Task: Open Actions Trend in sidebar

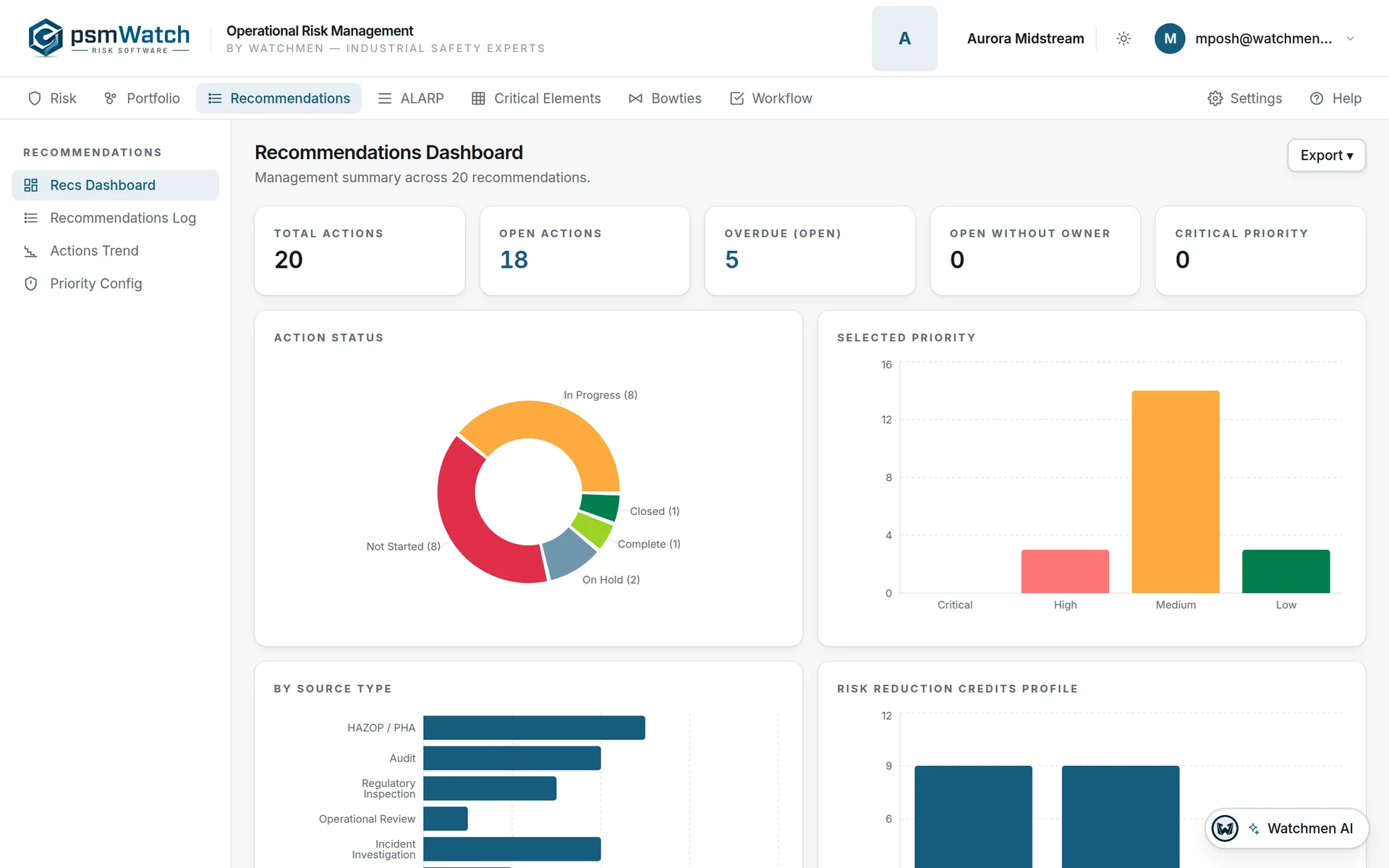Action: 115,251
